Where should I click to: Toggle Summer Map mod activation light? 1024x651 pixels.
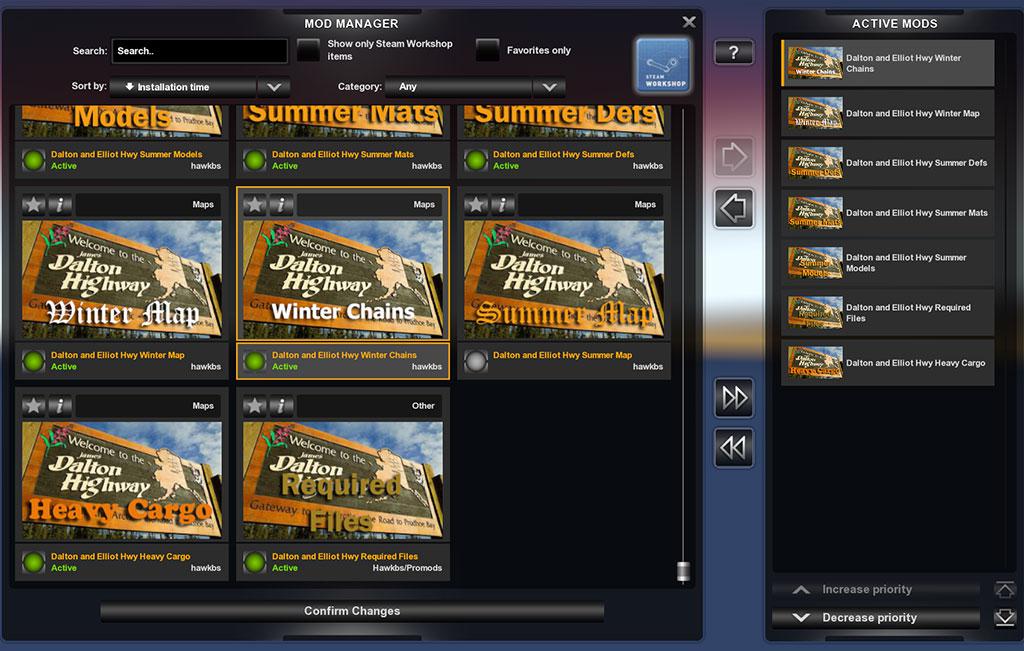coord(476,361)
